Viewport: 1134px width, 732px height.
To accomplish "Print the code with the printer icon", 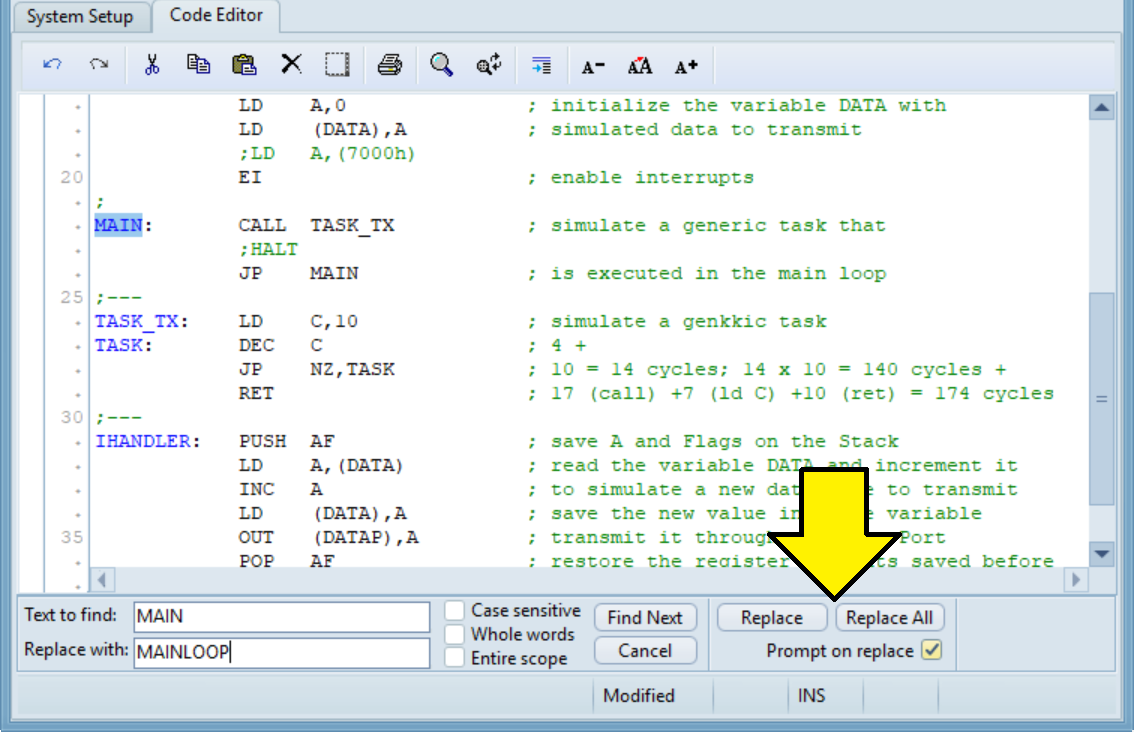I will [x=390, y=65].
